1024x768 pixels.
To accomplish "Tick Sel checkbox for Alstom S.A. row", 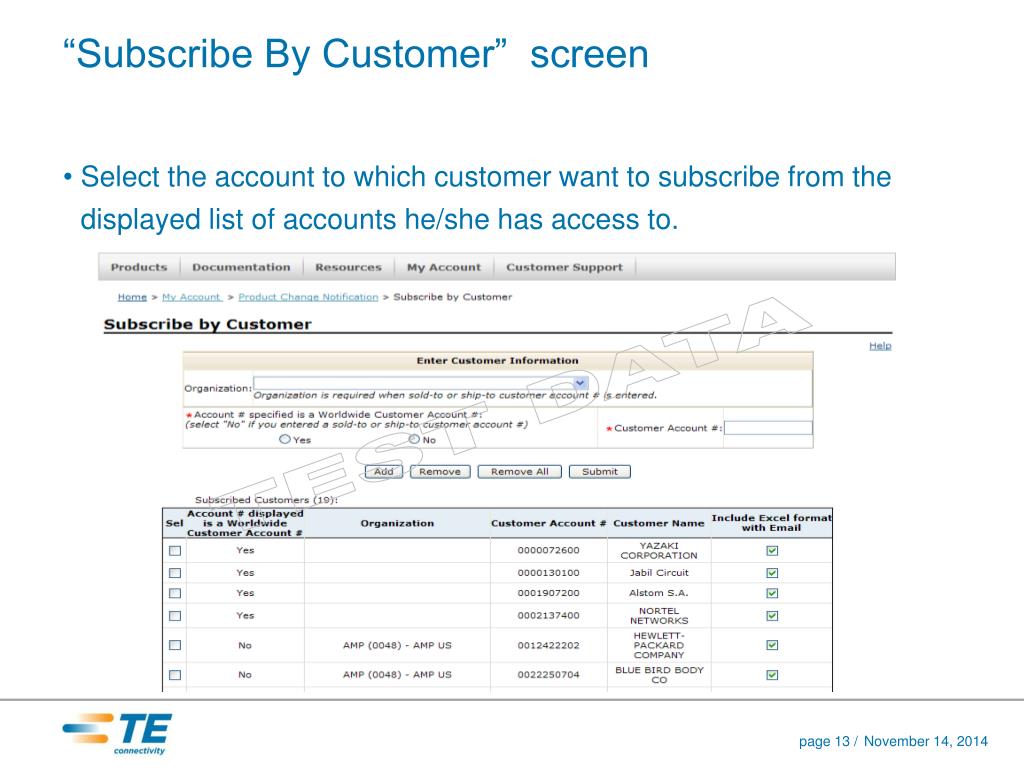I will pyautogui.click(x=174, y=593).
